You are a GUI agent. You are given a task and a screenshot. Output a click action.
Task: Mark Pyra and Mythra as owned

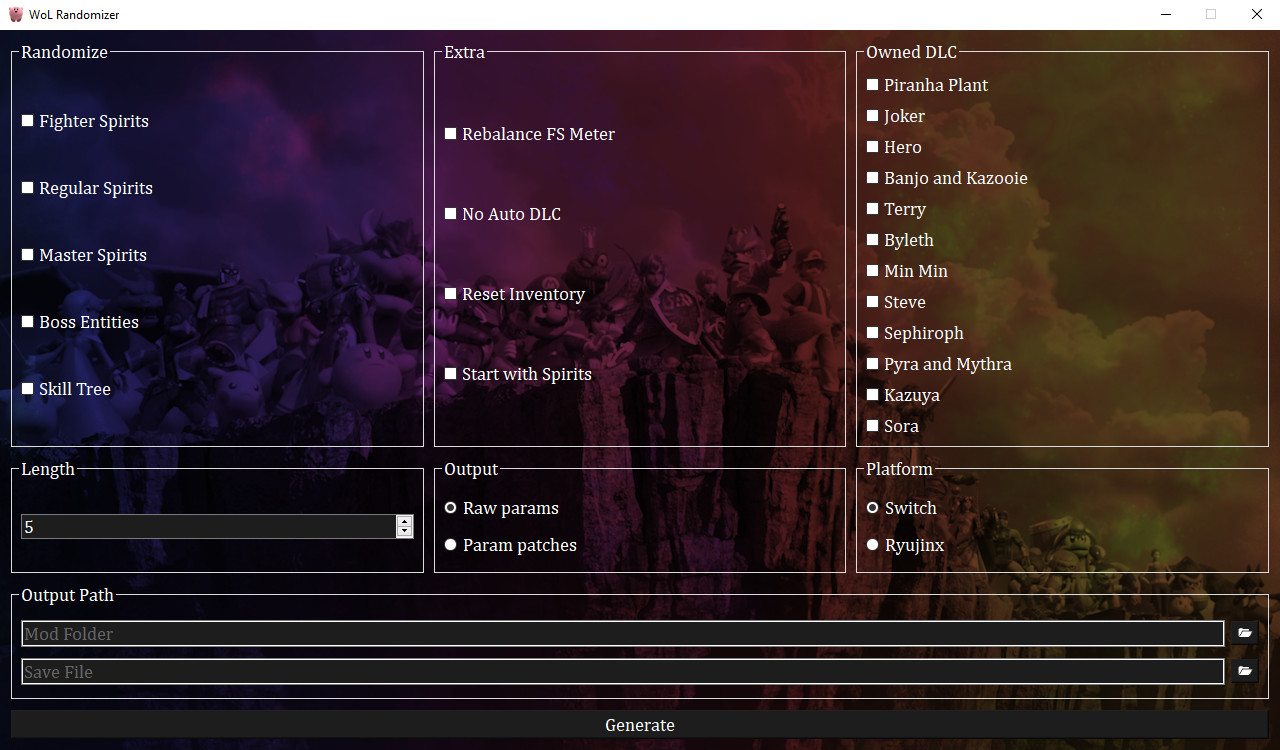(x=873, y=364)
